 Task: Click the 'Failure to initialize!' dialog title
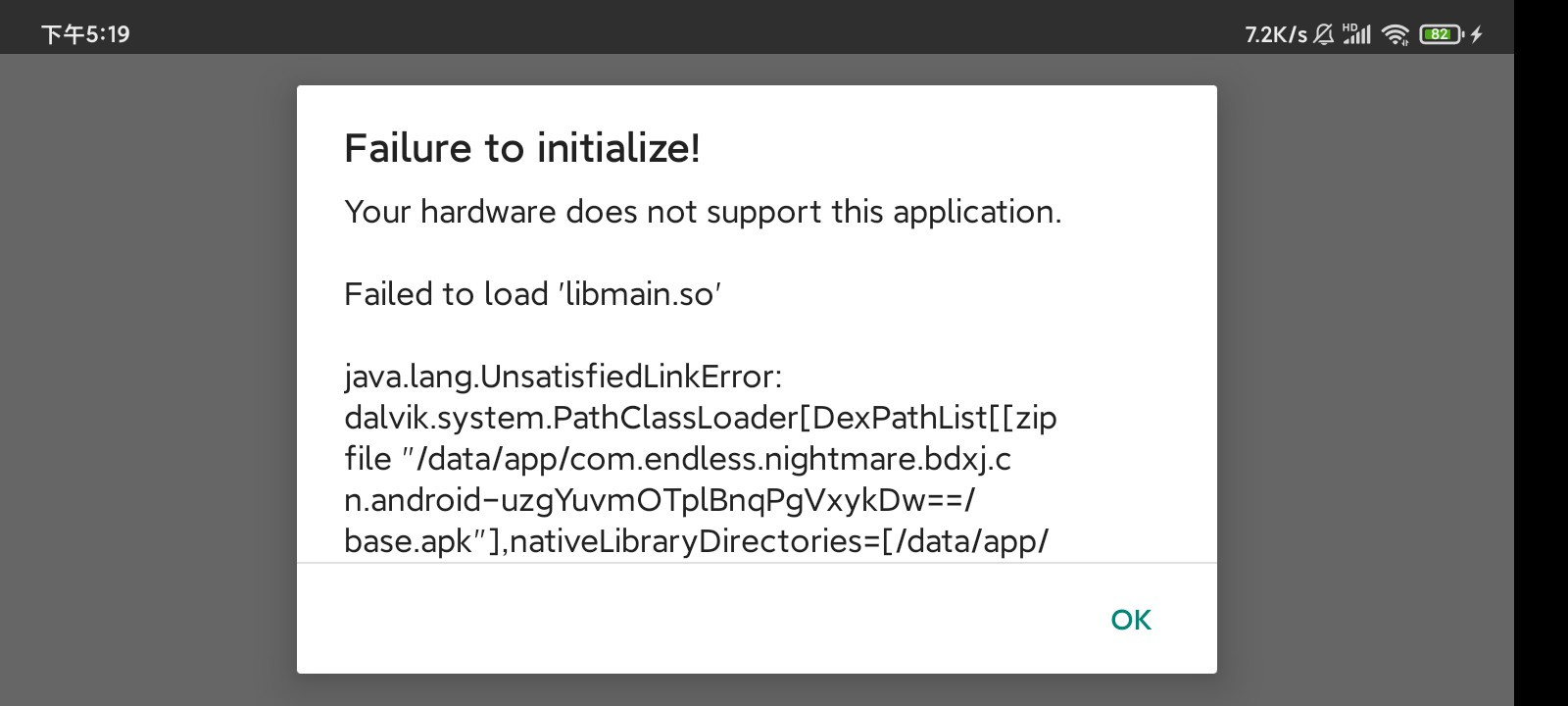(x=521, y=148)
